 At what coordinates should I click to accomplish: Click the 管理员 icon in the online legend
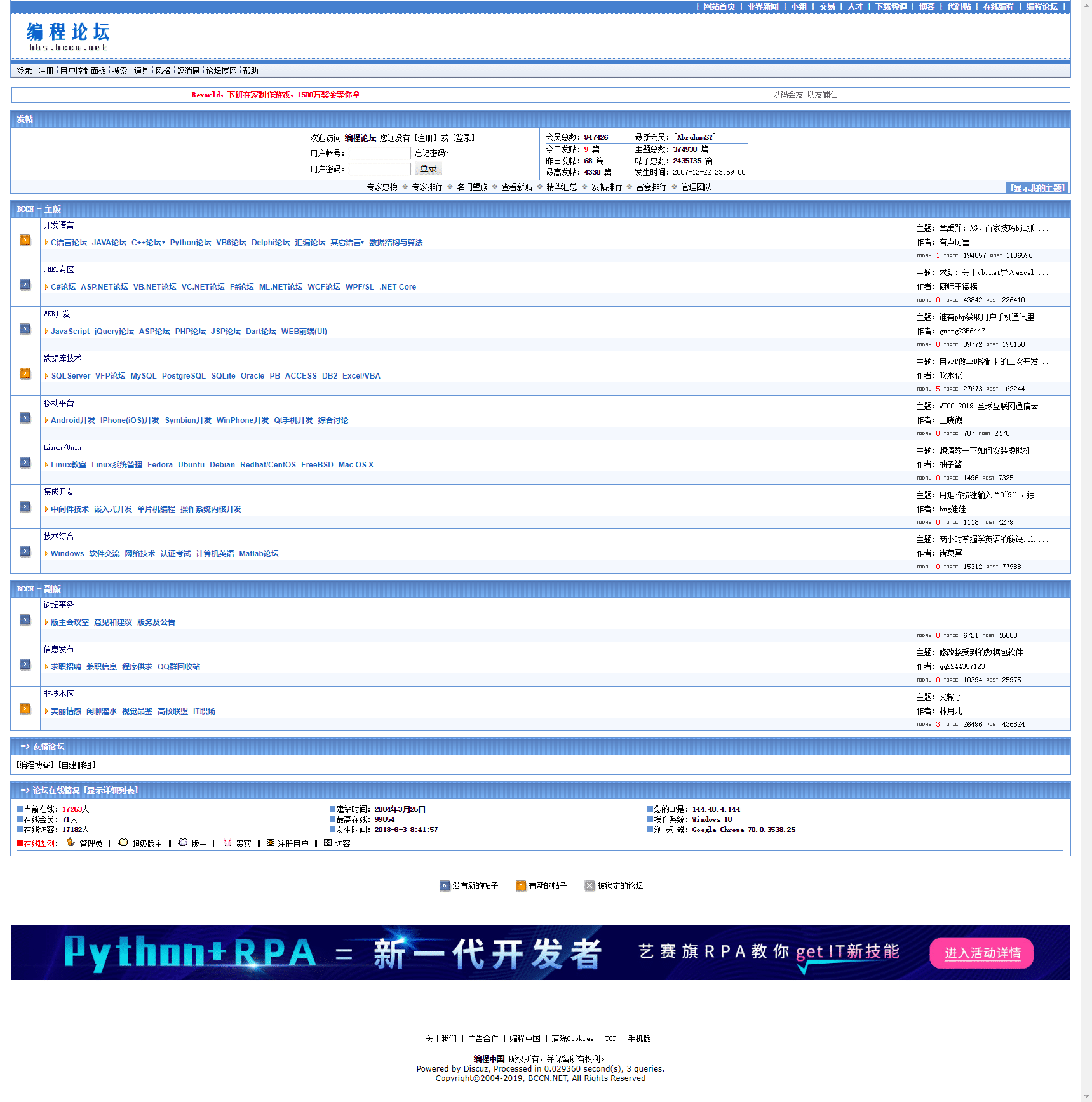pos(71,843)
